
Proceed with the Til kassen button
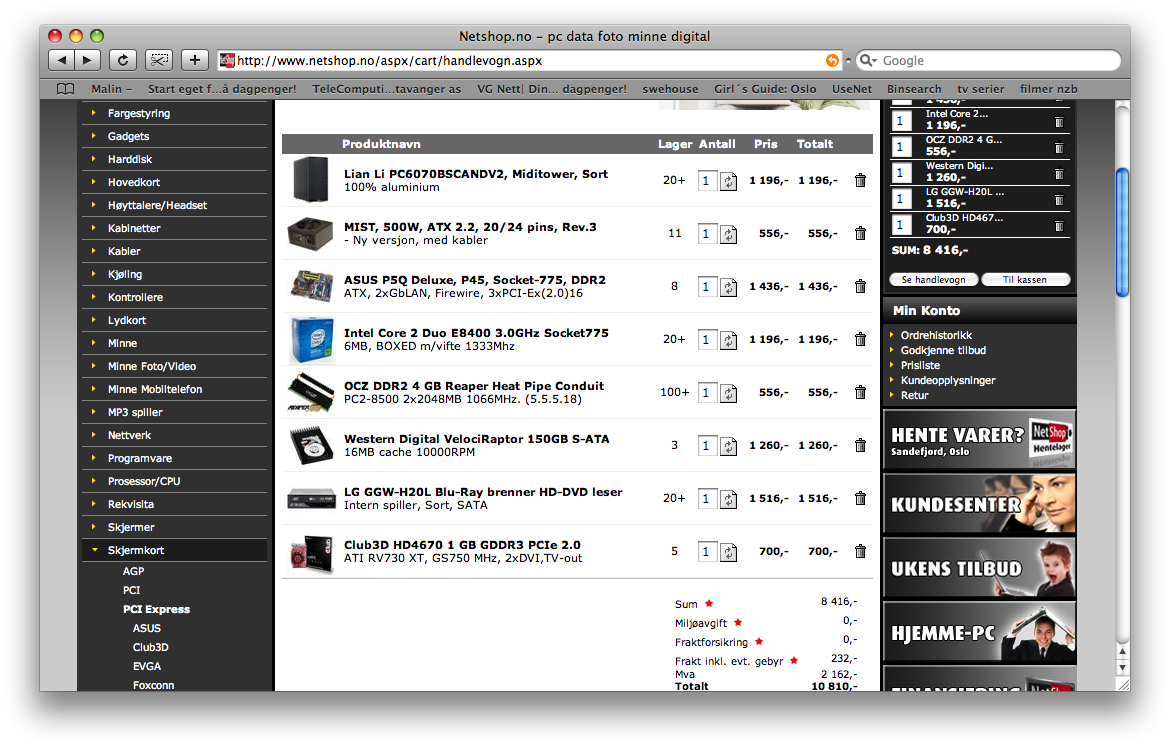(1025, 280)
